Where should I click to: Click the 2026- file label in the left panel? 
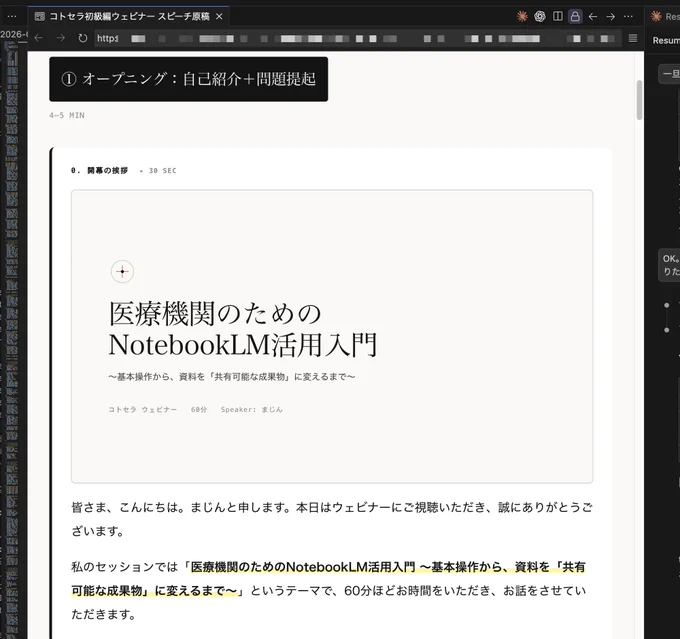pos(14,34)
